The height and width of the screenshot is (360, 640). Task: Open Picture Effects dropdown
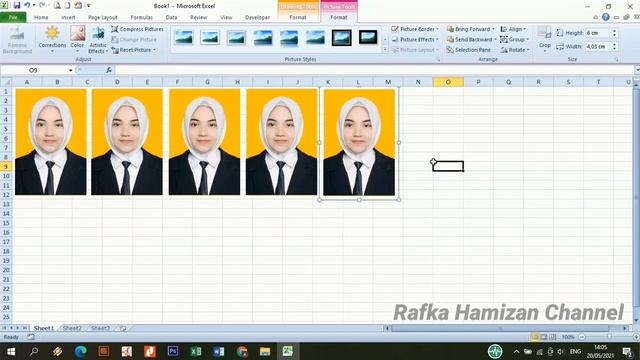tap(415, 39)
